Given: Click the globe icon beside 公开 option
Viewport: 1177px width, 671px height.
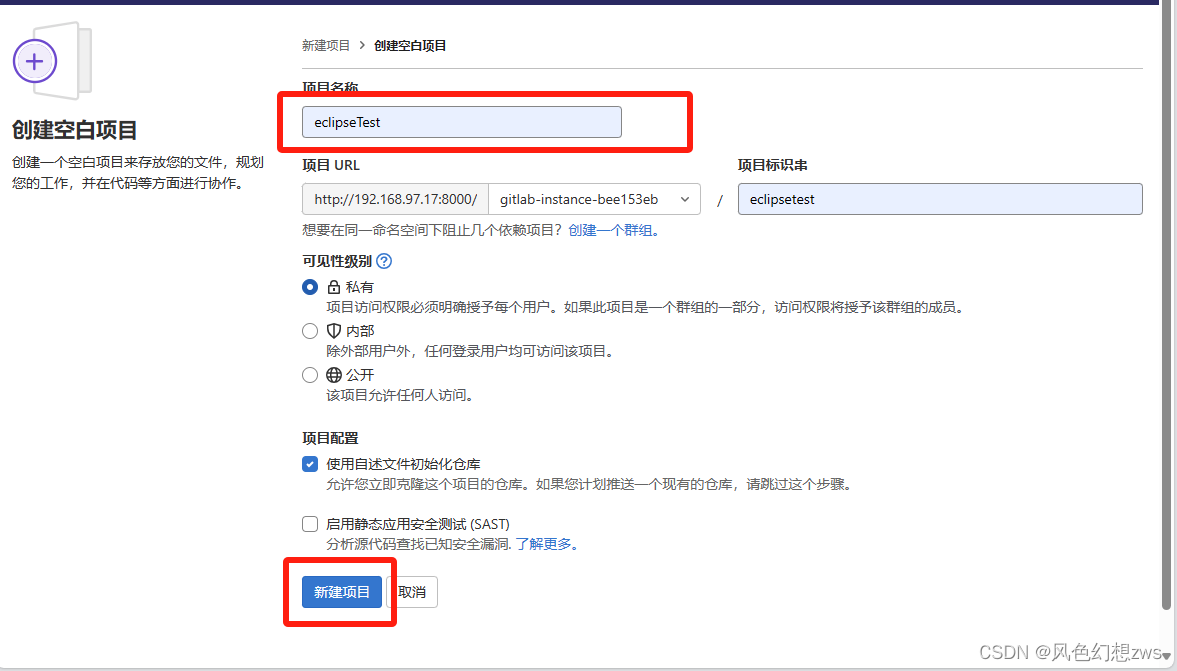Looking at the screenshot, I should pos(333,374).
